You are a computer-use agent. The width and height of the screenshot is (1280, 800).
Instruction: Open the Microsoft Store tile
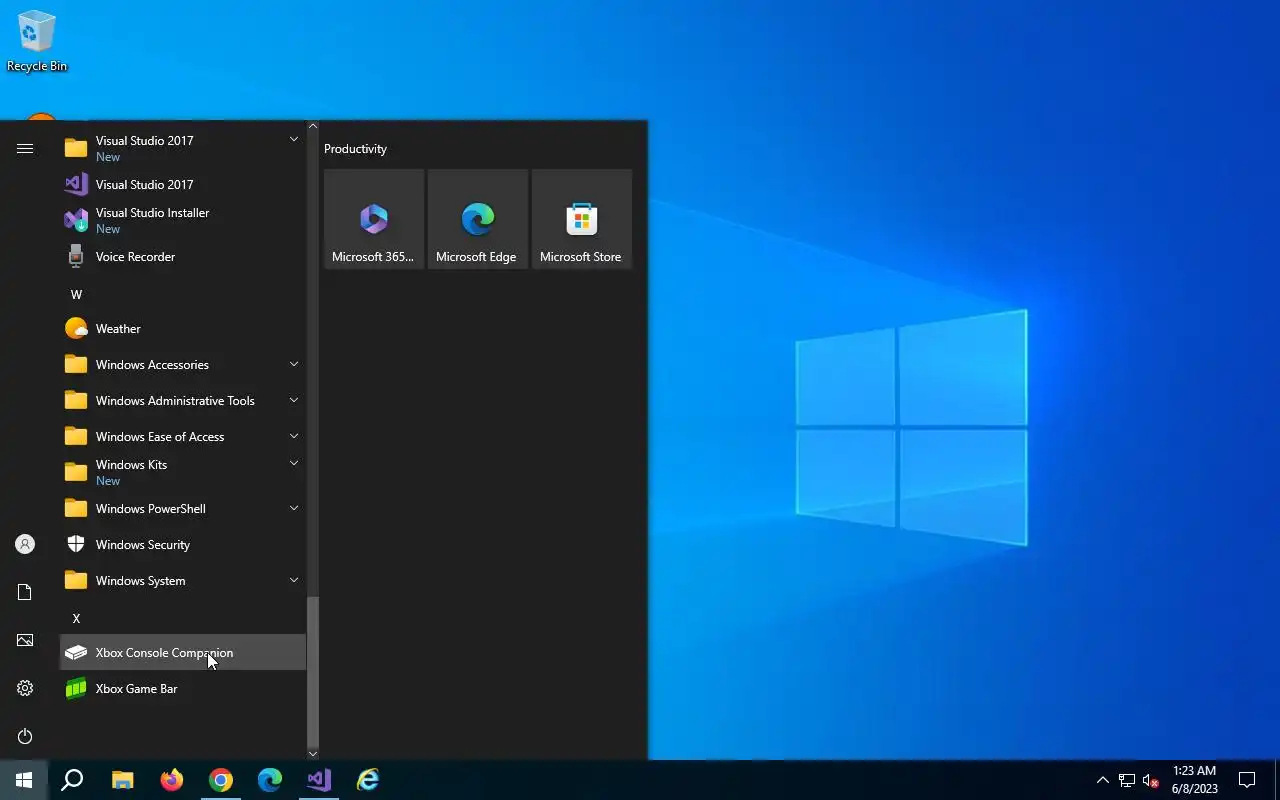pos(582,219)
